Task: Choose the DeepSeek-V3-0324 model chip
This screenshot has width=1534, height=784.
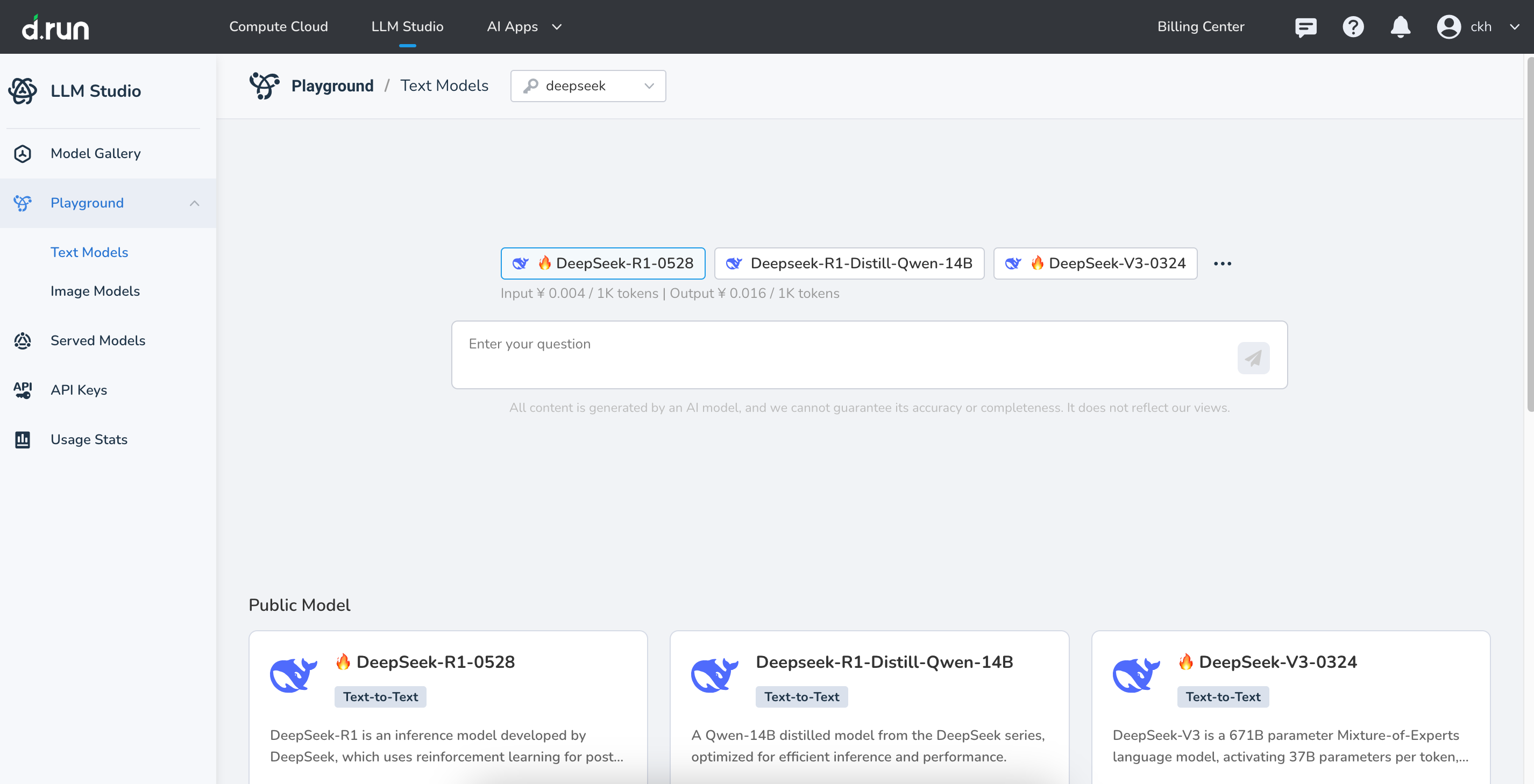Action: point(1095,263)
